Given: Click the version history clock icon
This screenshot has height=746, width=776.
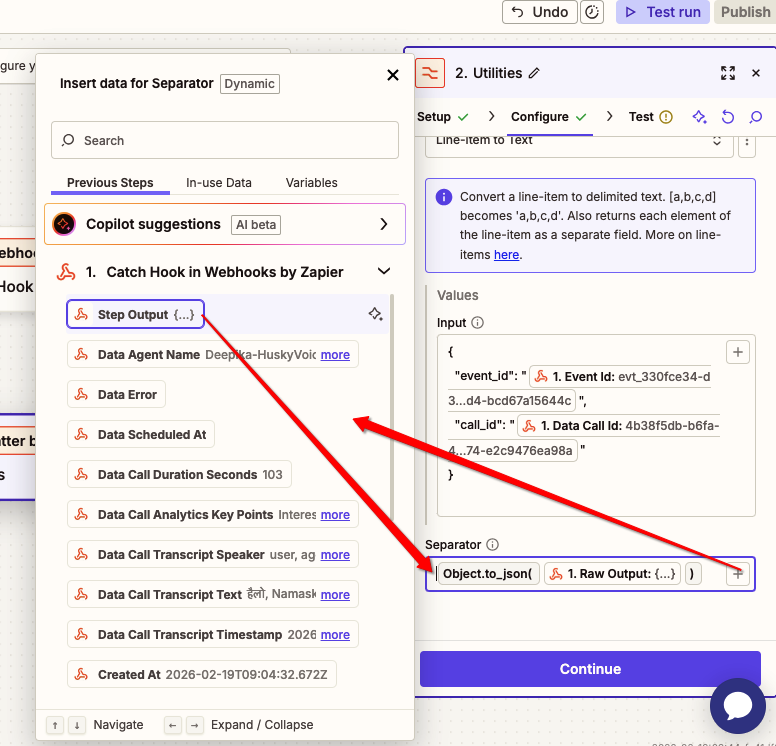Looking at the screenshot, I should tap(593, 12).
